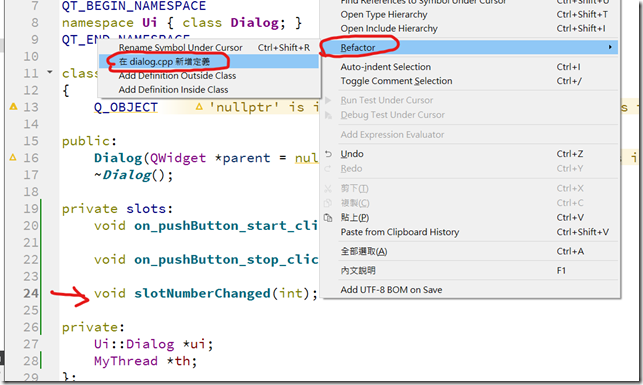Select Add Expression Evaluator
643x385 pixels.
pyautogui.click(x=470, y=134)
